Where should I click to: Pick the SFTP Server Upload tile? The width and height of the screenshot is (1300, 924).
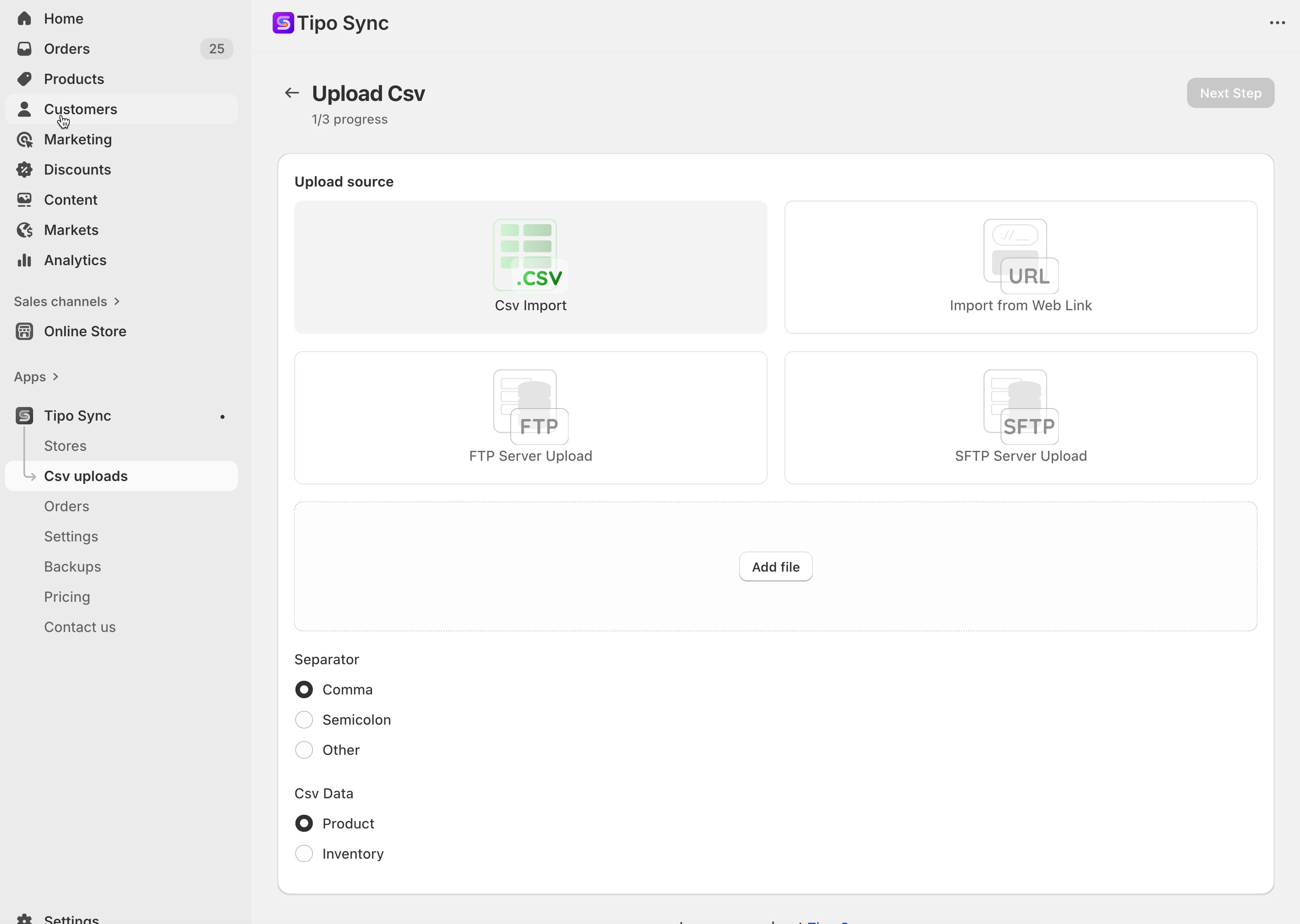(1020, 418)
